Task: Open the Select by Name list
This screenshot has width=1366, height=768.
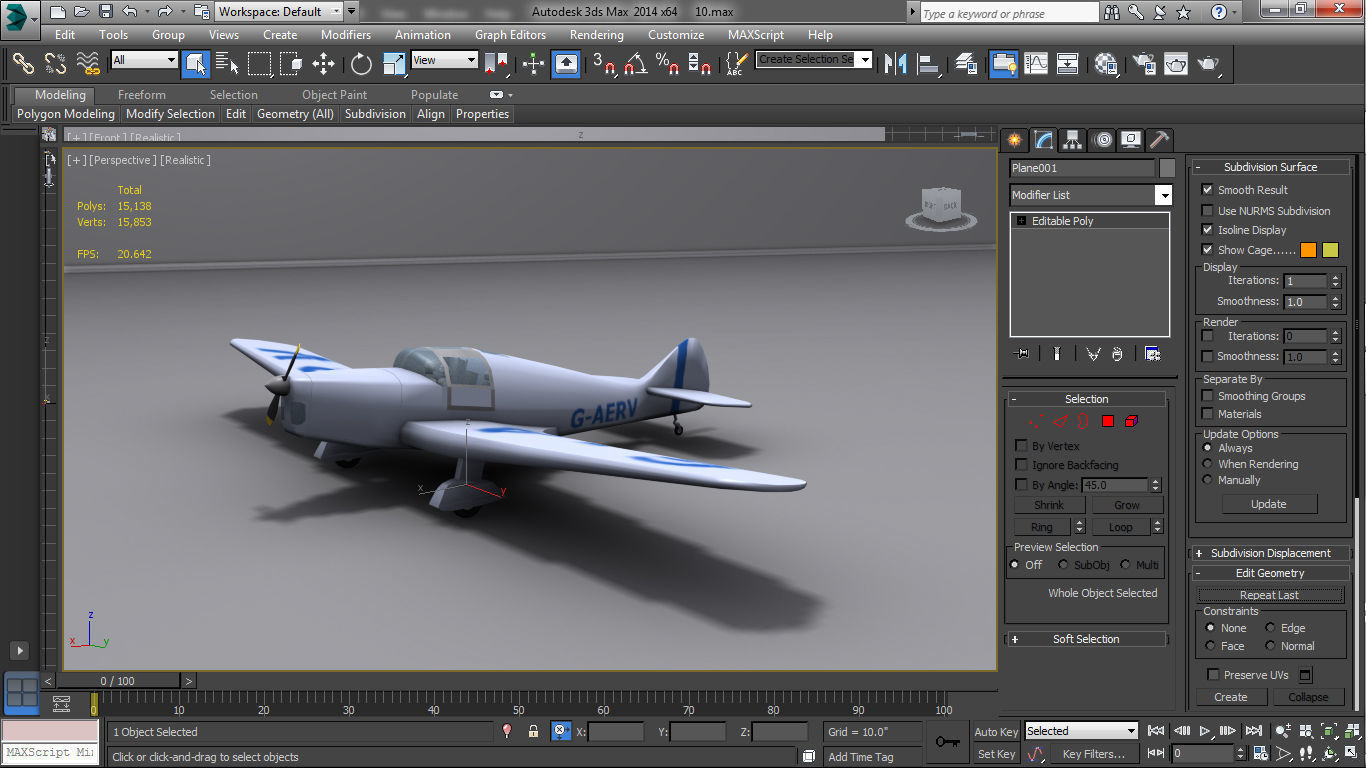Action: (x=227, y=64)
